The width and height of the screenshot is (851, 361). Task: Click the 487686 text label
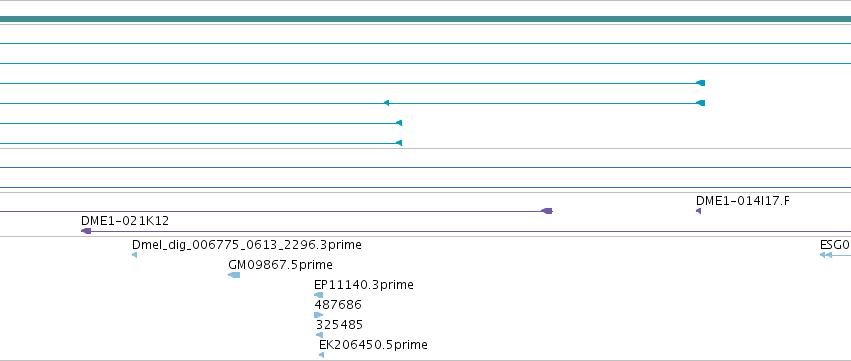[x=338, y=305]
